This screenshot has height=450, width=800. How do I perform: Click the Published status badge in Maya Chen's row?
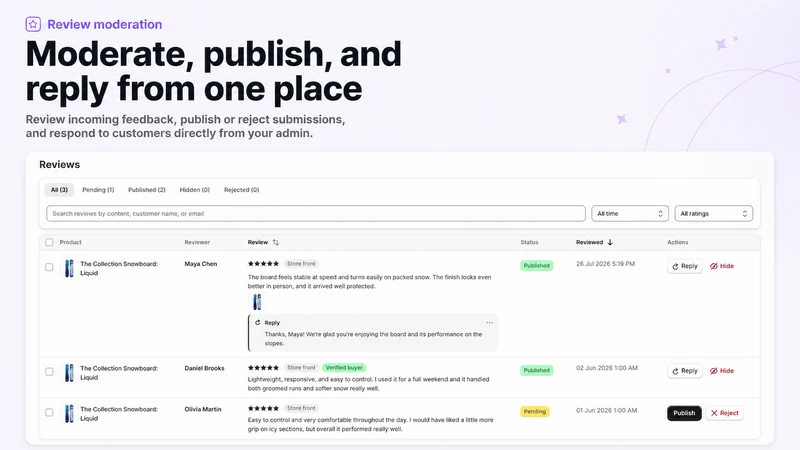pyautogui.click(x=537, y=265)
